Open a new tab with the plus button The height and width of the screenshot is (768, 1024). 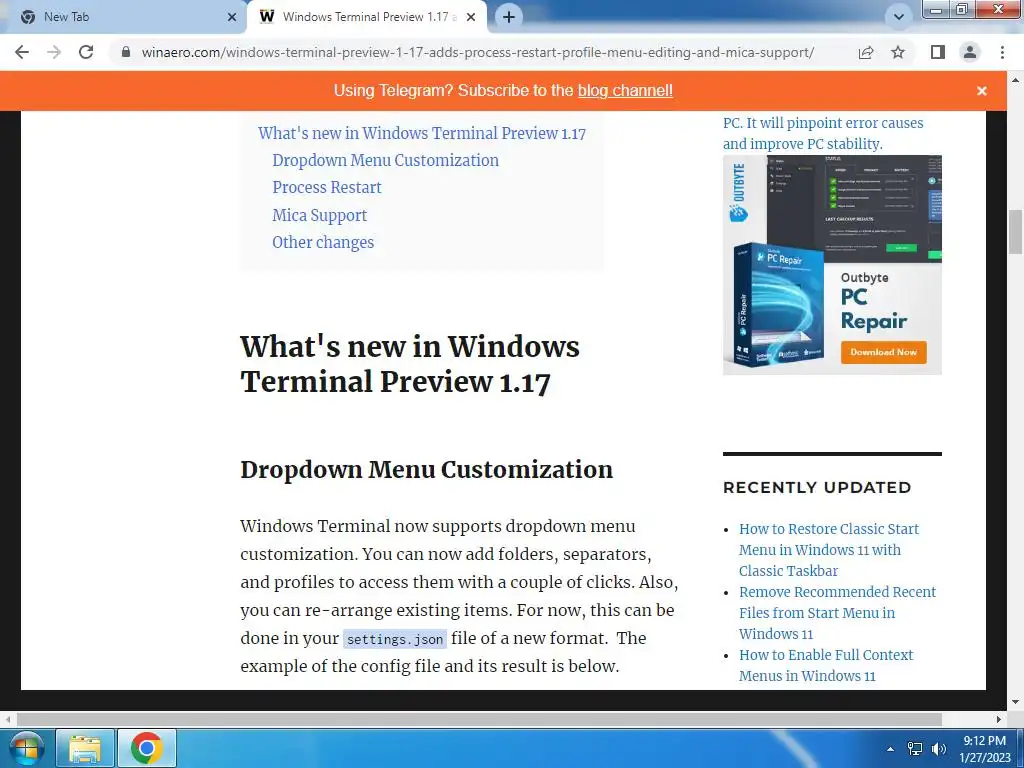click(x=509, y=17)
